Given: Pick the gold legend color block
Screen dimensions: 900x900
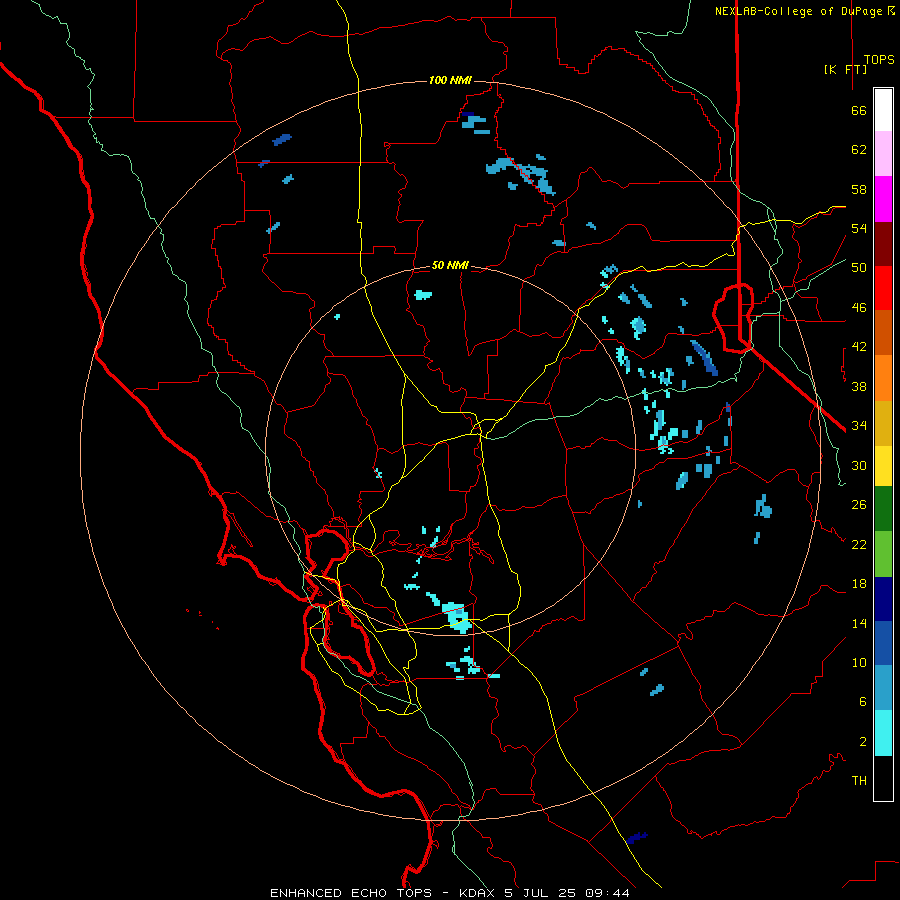Looking at the screenshot, I should click(x=883, y=423).
